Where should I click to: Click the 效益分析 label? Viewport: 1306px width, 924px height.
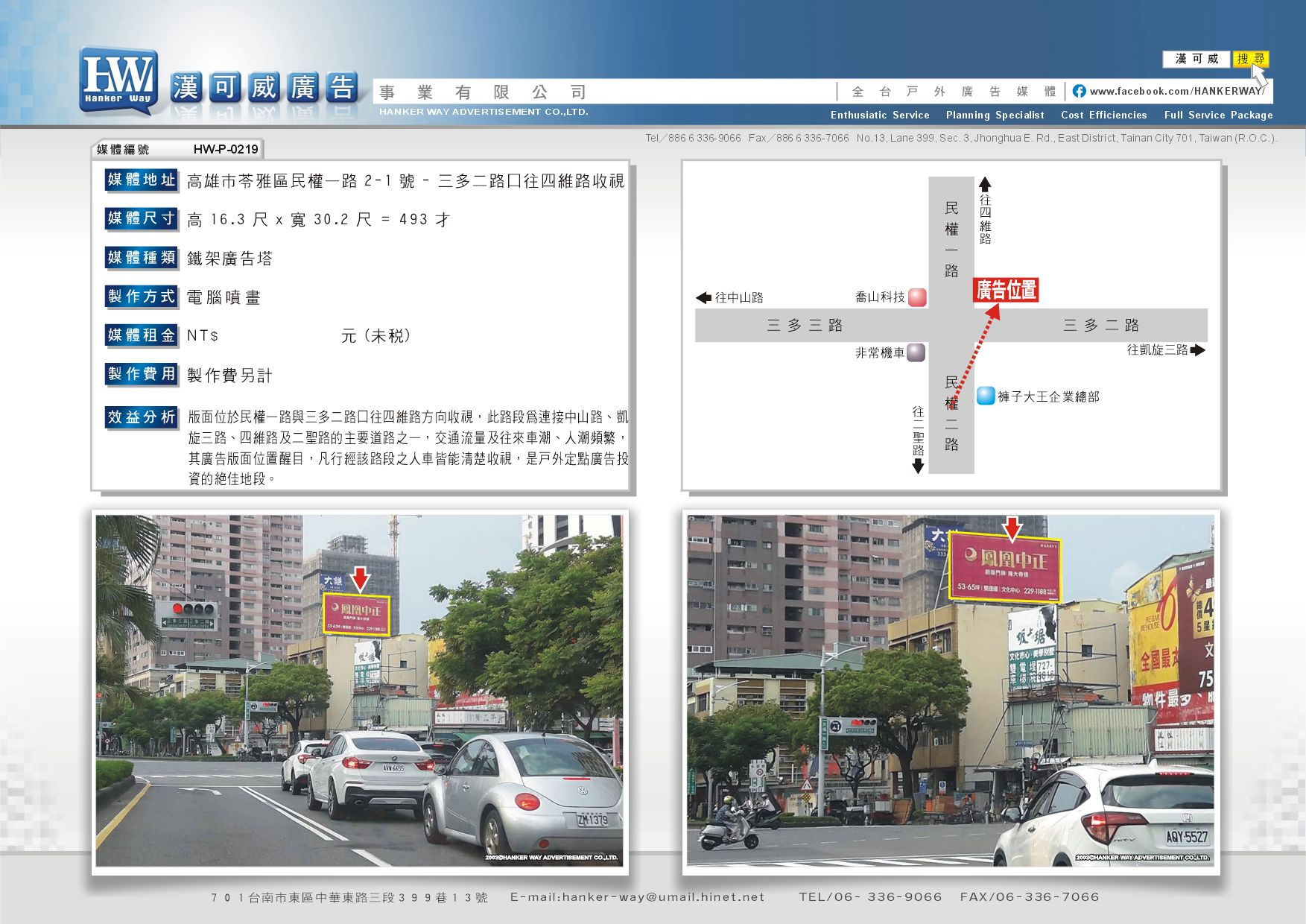pos(142,417)
